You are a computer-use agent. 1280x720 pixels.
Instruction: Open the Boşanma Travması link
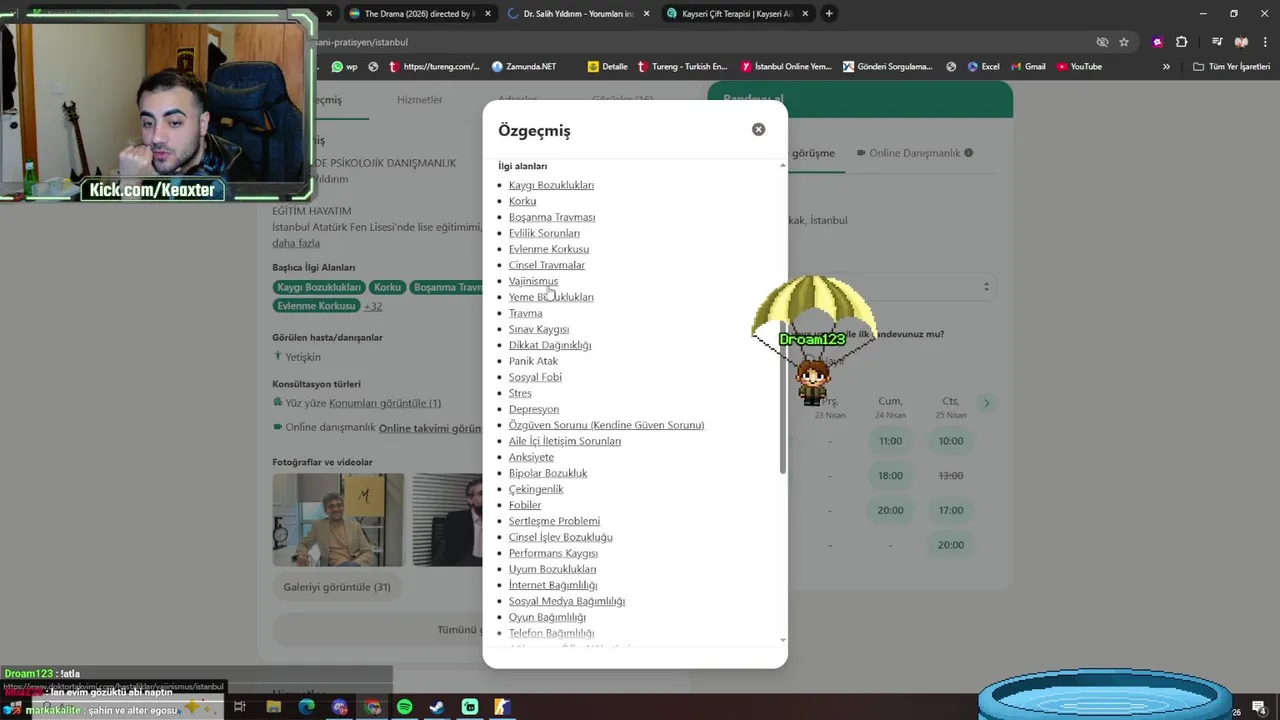click(552, 217)
